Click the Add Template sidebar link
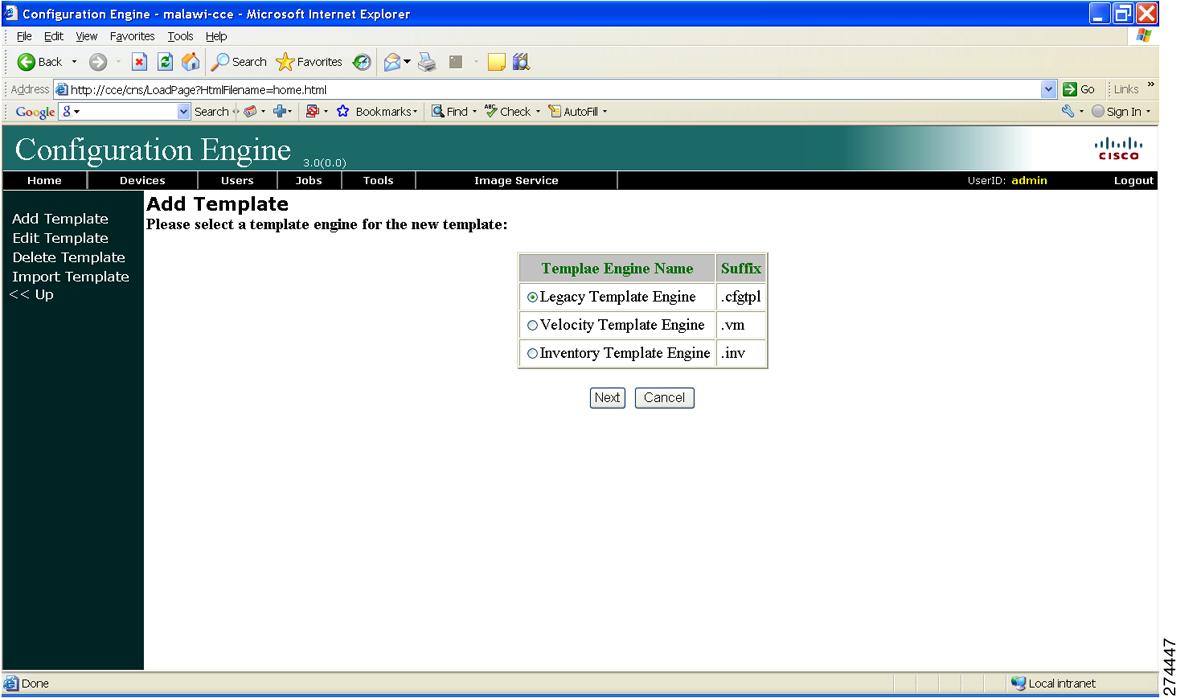The image size is (1180, 698). tap(60, 219)
